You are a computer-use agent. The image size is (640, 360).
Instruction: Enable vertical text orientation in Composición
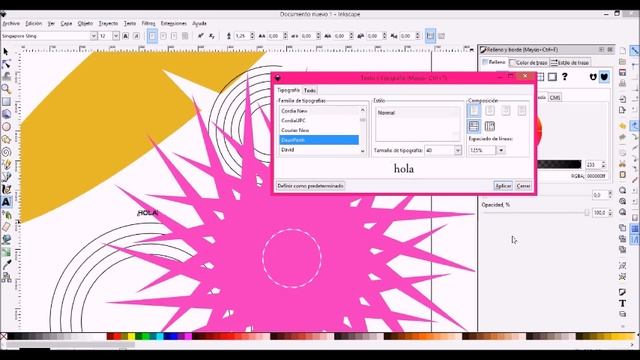click(x=490, y=126)
